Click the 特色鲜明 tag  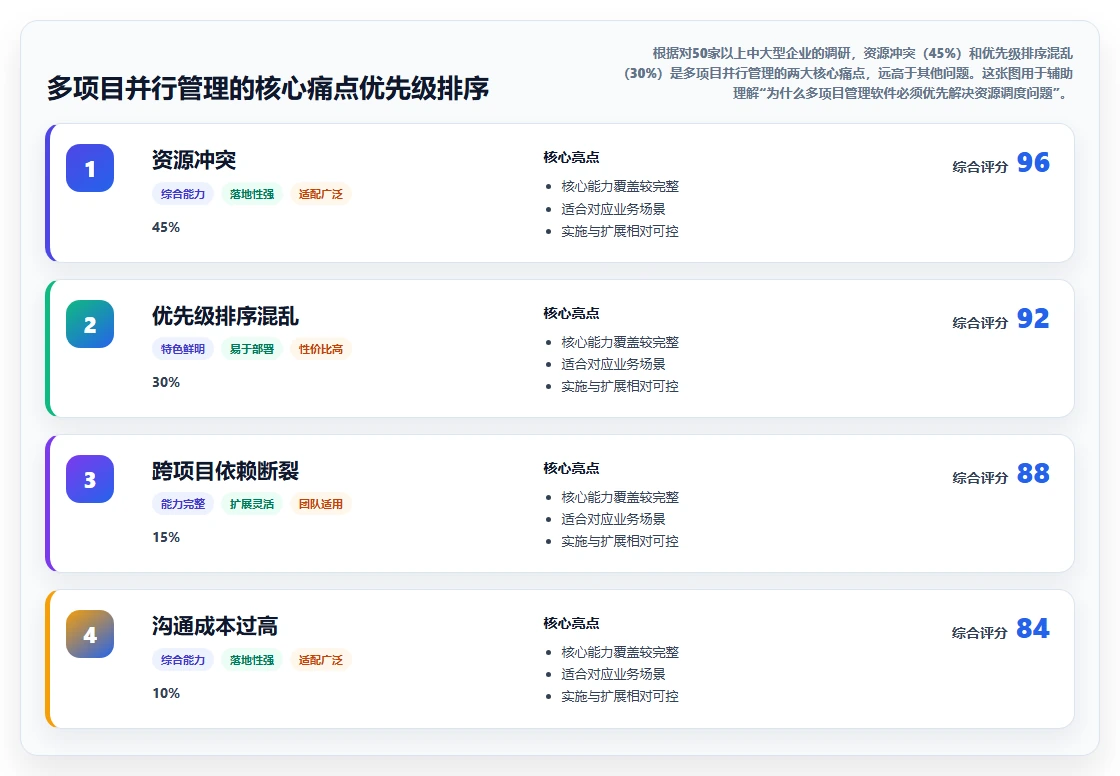183,349
